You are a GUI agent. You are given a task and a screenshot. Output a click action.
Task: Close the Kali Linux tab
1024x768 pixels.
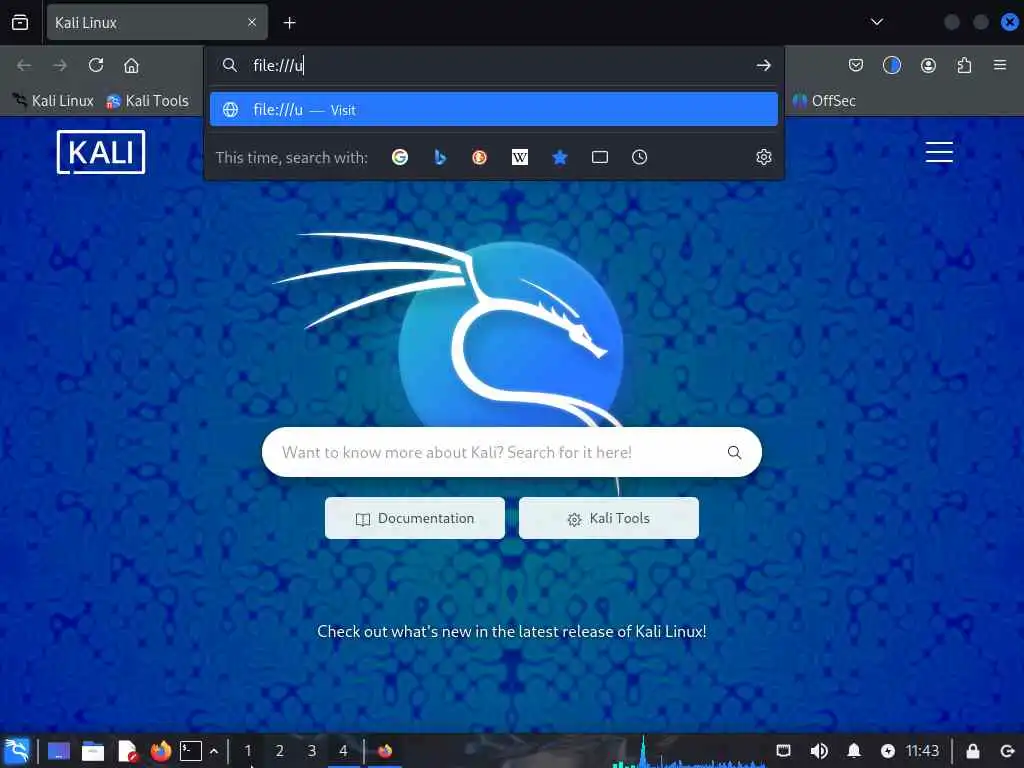pos(251,22)
